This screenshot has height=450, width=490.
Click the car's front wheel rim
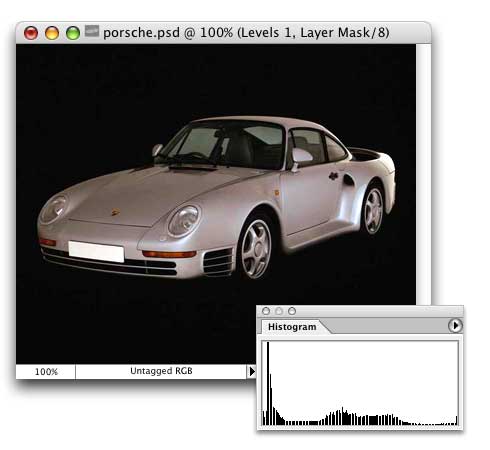pos(256,249)
